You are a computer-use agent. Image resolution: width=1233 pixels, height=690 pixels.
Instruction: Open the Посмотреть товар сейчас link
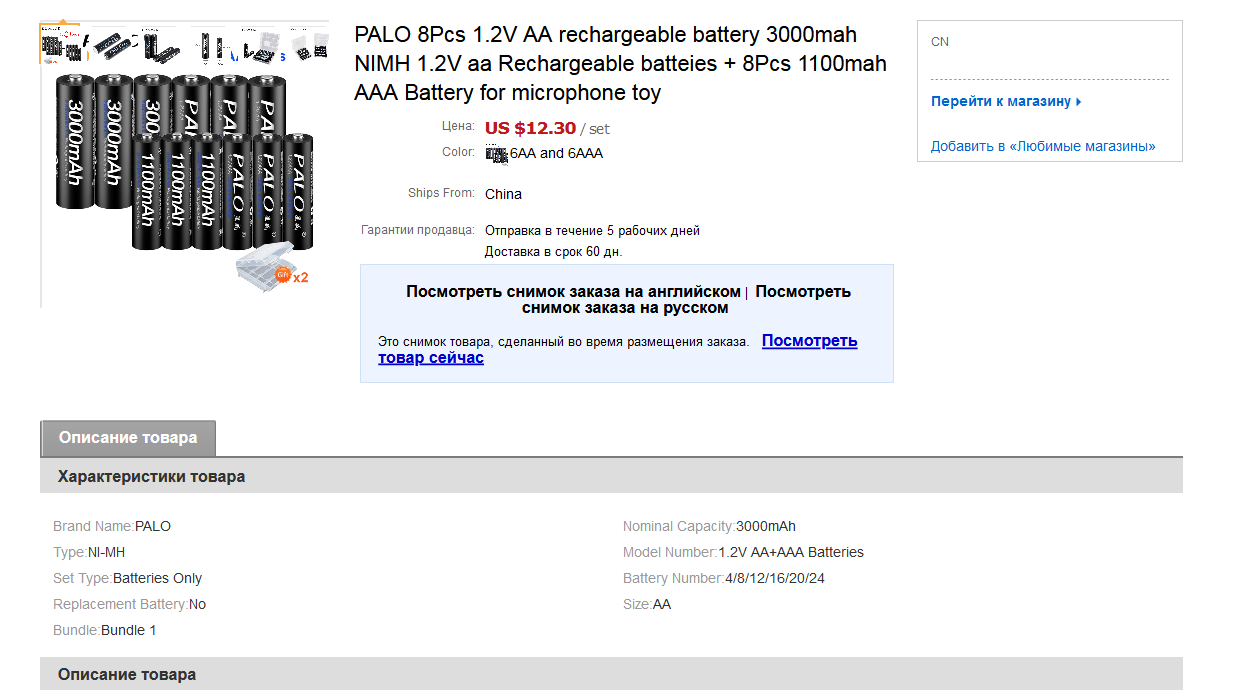click(809, 341)
